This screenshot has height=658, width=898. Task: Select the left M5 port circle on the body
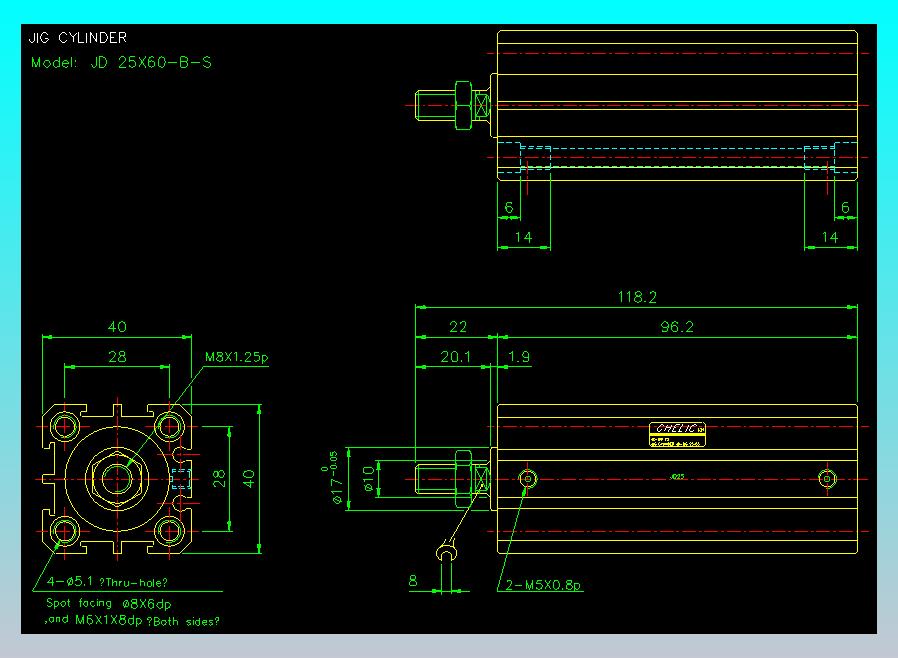click(x=527, y=478)
